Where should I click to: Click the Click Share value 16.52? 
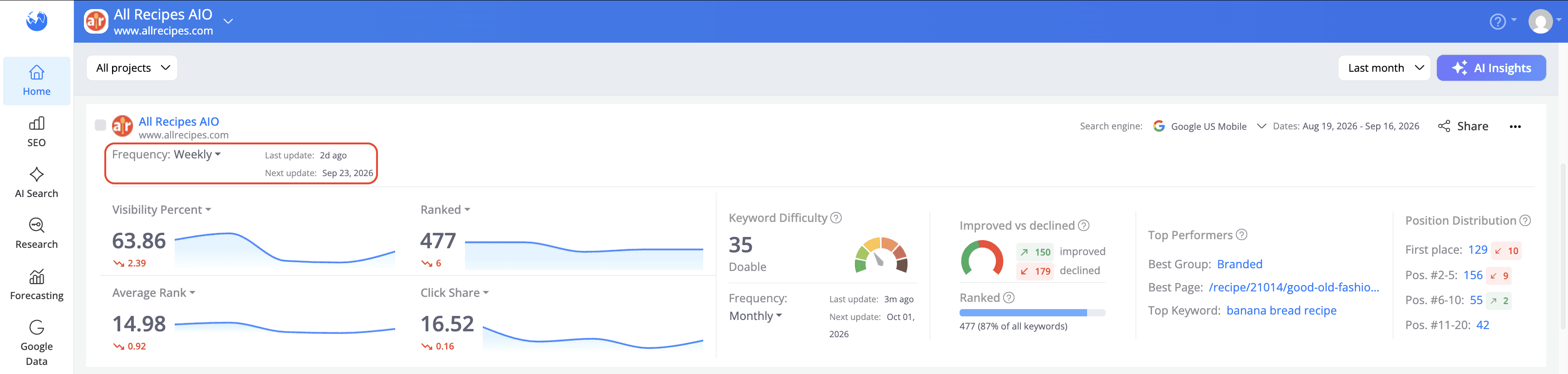tap(447, 324)
